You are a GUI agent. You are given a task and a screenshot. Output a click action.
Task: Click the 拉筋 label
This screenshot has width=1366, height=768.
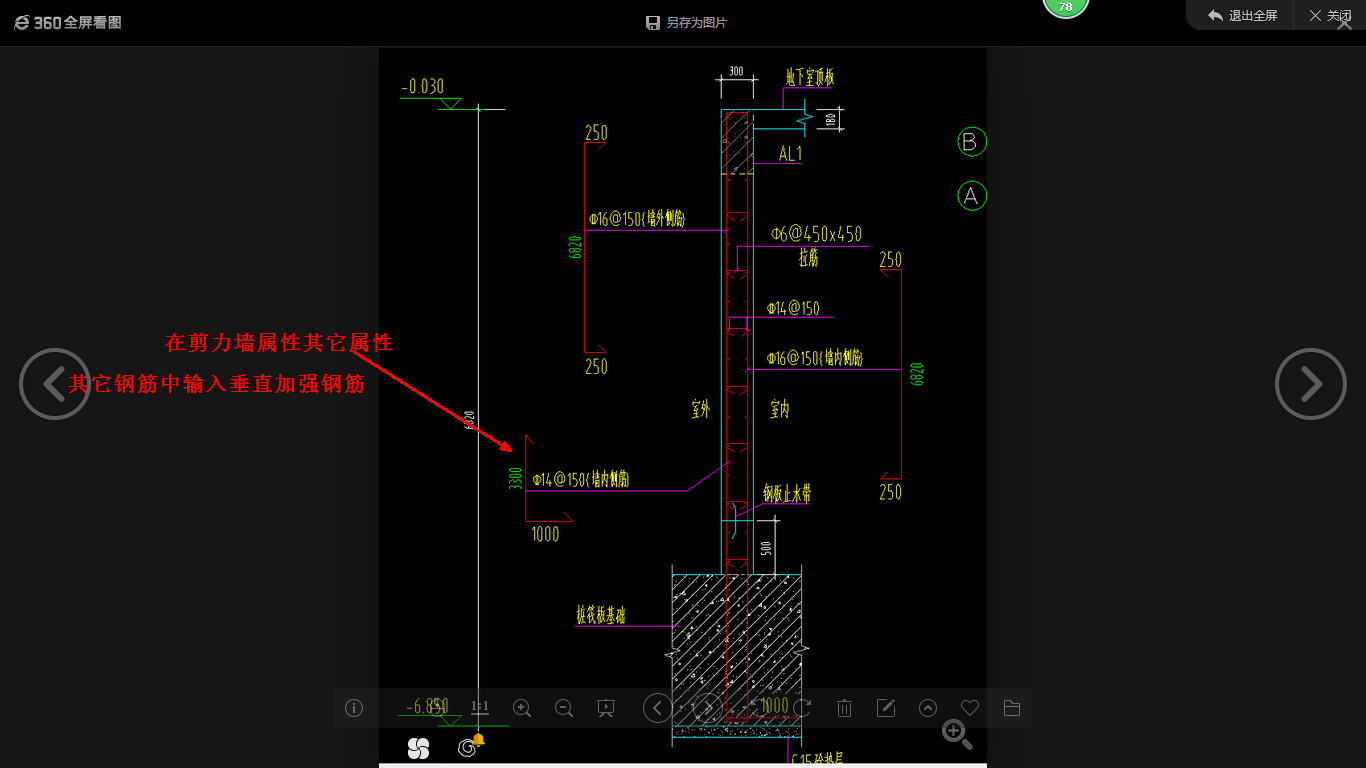[808, 259]
